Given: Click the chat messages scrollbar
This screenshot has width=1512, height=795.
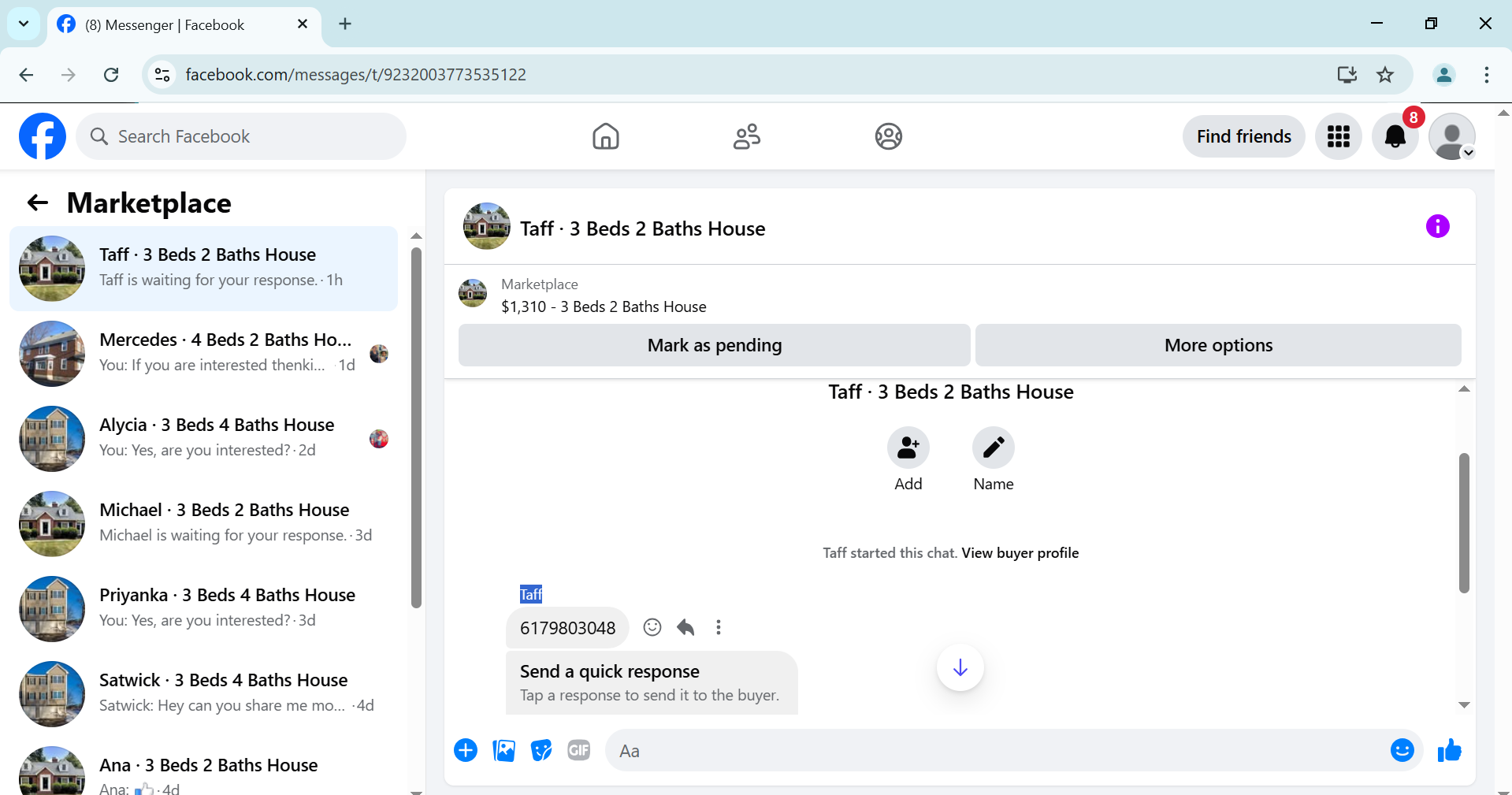Looking at the screenshot, I should (x=1464, y=522).
